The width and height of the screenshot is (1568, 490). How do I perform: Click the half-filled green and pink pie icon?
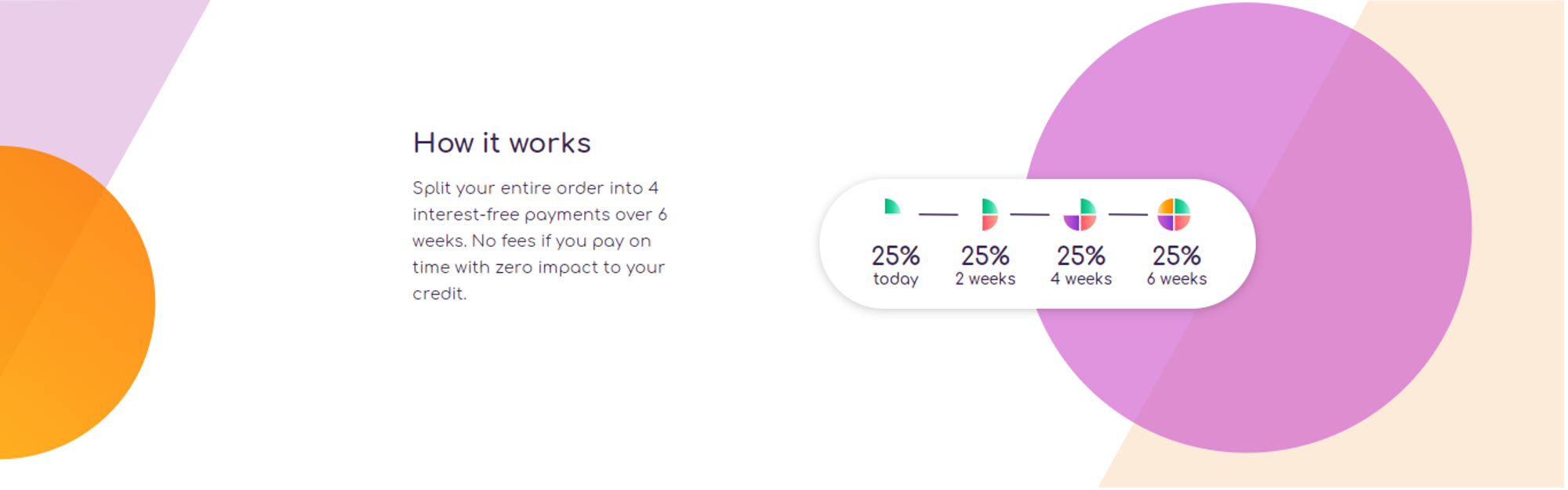[989, 214]
